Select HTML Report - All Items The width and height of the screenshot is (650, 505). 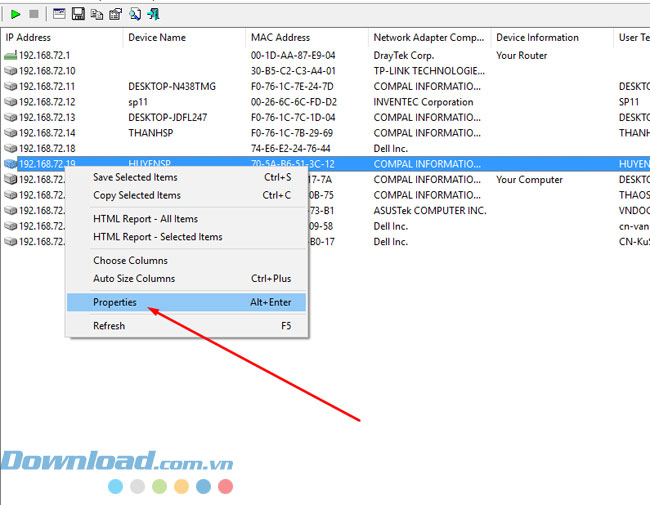187,219
